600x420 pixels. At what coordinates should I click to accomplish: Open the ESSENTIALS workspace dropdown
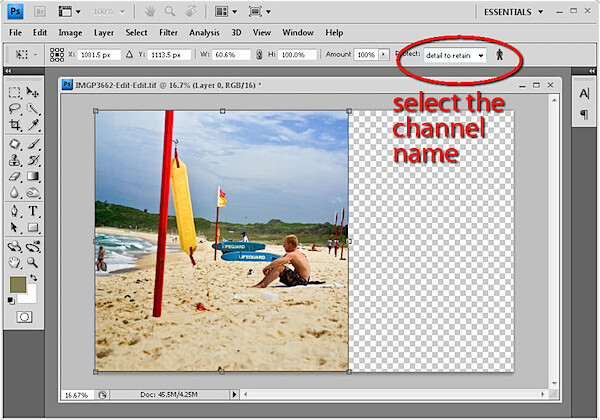click(x=514, y=12)
